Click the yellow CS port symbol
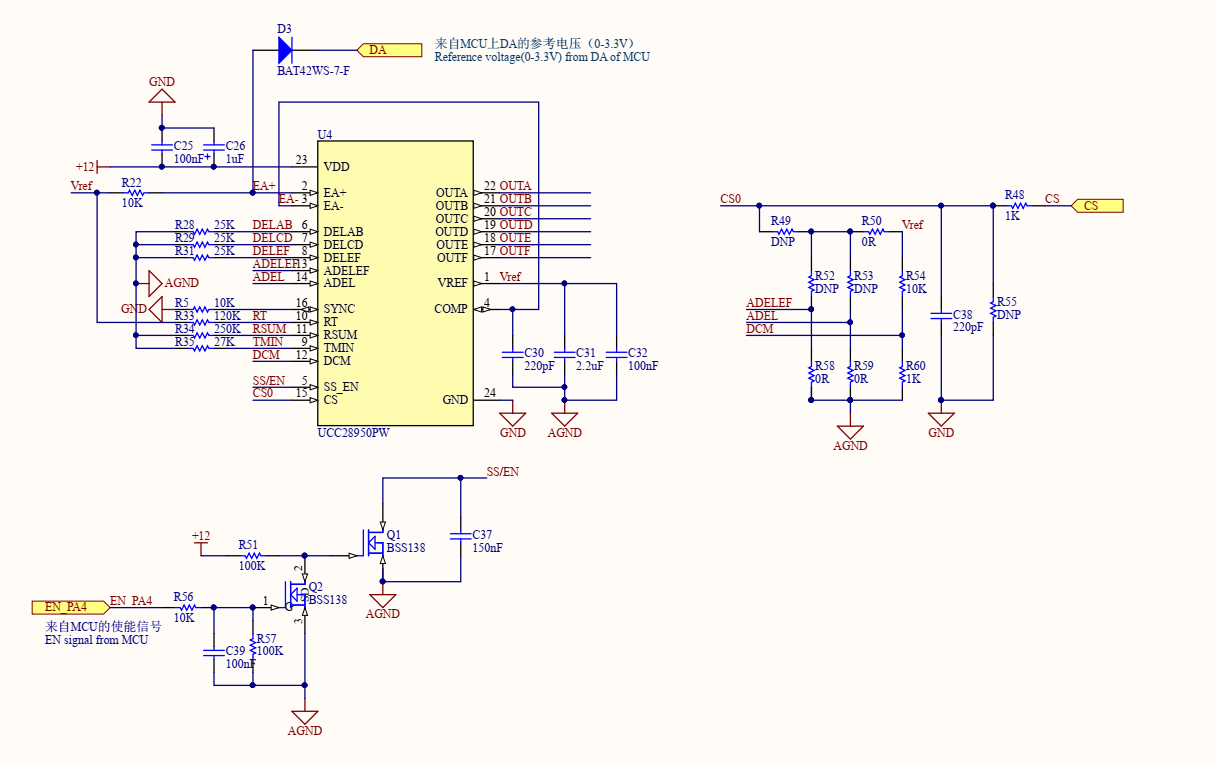Image resolution: width=1215 pixels, height=764 pixels. point(1097,206)
